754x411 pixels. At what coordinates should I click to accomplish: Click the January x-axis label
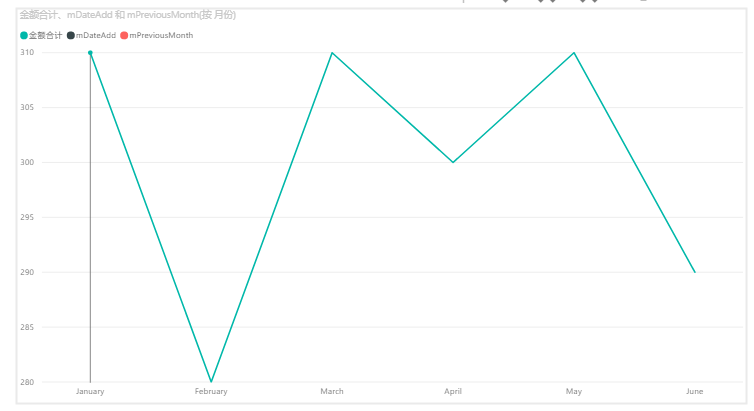[90, 391]
